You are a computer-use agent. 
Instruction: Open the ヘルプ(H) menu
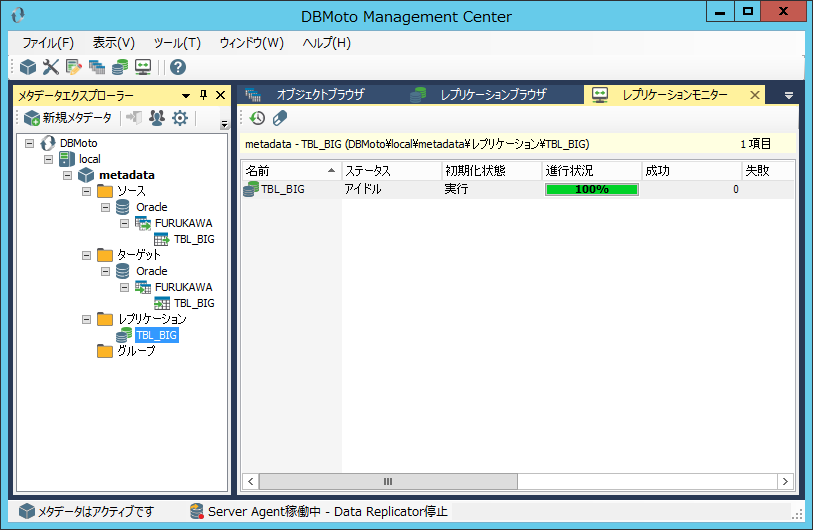point(327,43)
